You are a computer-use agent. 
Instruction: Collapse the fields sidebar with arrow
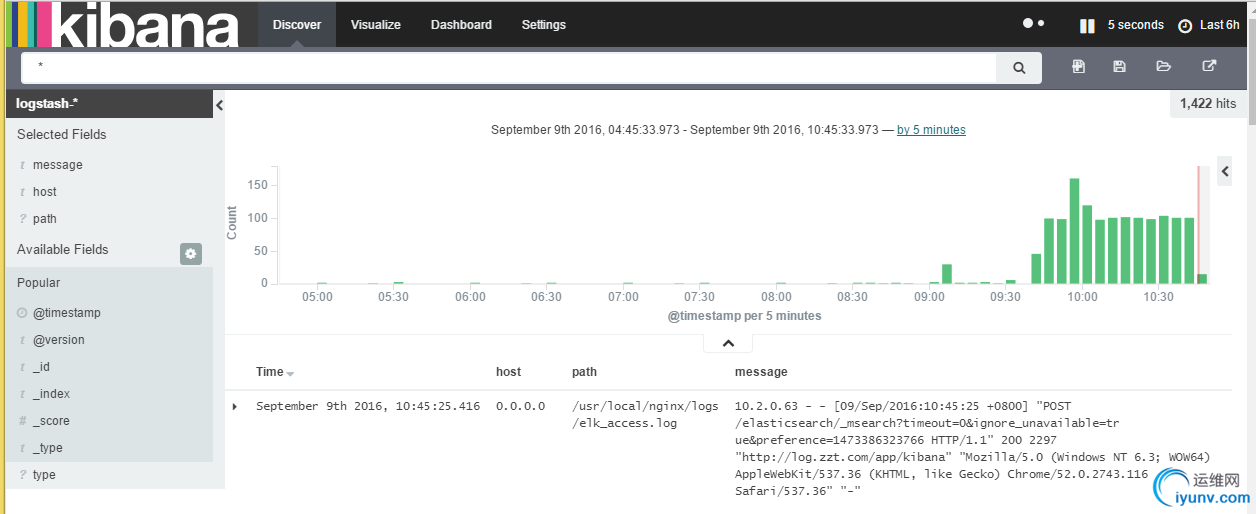(x=219, y=105)
